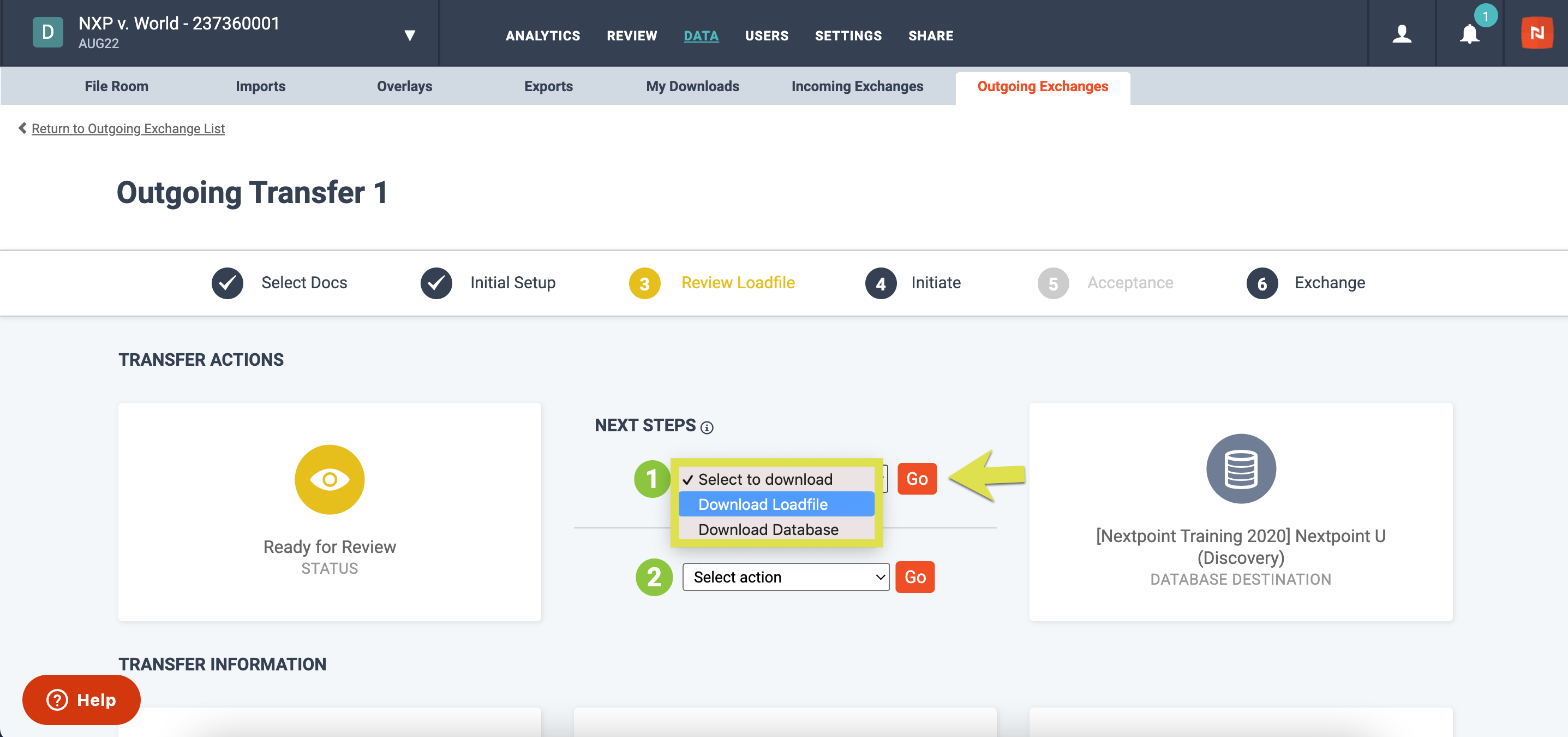This screenshot has width=1568, height=737.
Task: Choose Download Loadfile option
Action: pyautogui.click(x=776, y=504)
